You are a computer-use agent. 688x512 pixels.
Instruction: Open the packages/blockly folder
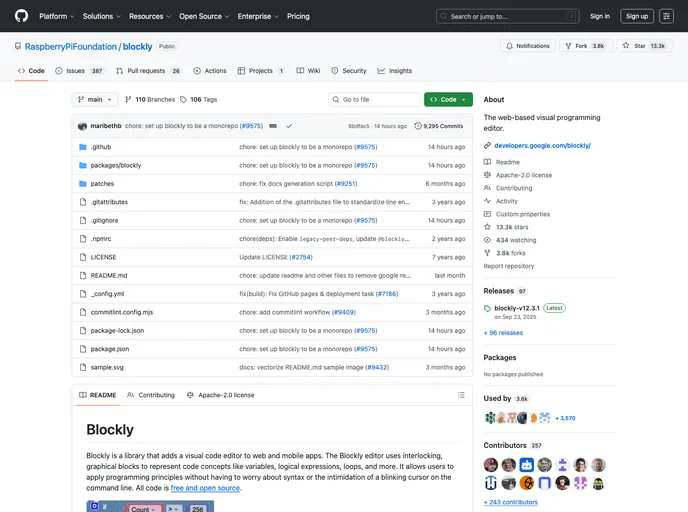[x=116, y=165]
